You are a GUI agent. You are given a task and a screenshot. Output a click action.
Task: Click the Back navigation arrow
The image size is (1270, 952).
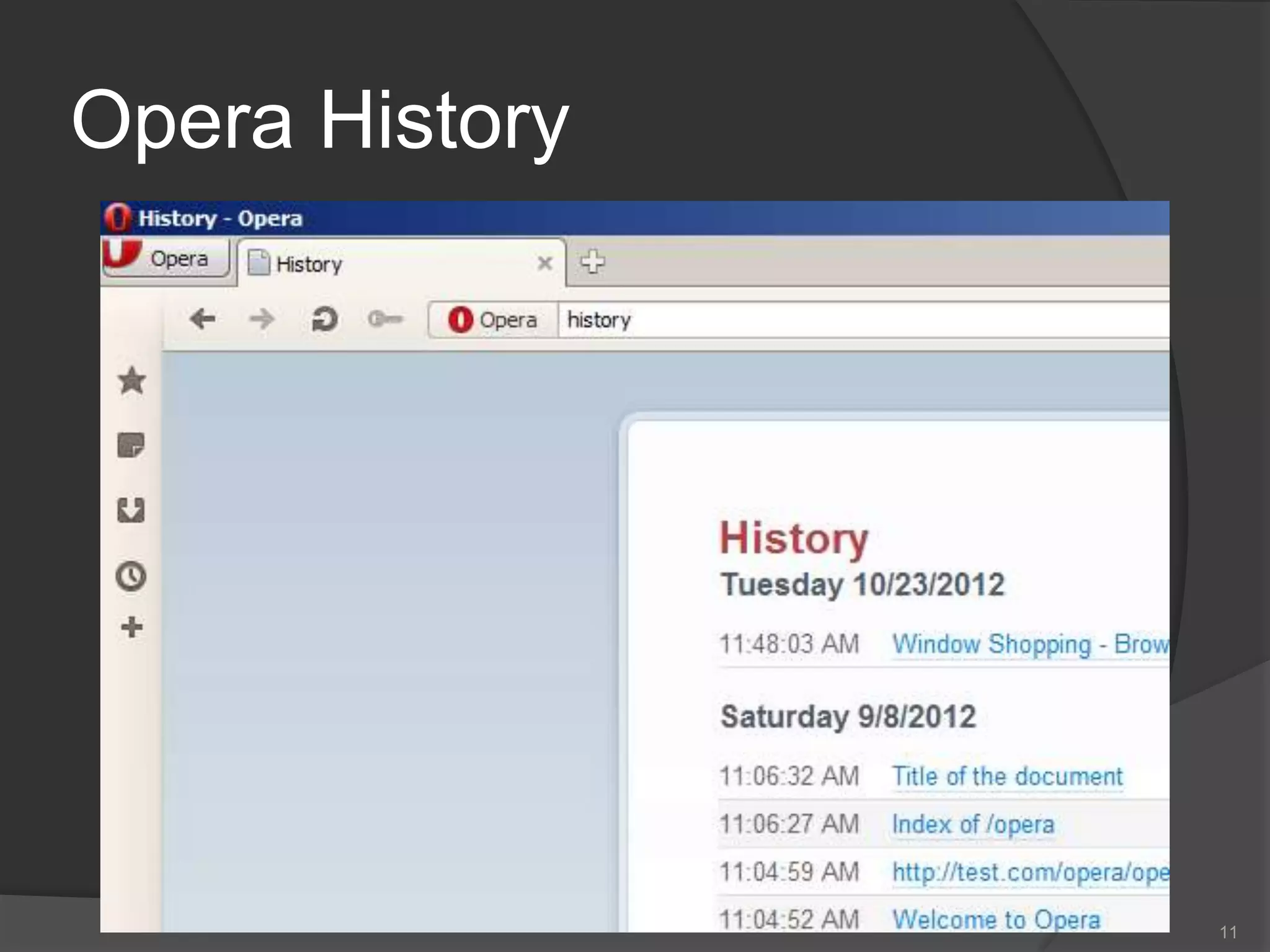click(202, 319)
